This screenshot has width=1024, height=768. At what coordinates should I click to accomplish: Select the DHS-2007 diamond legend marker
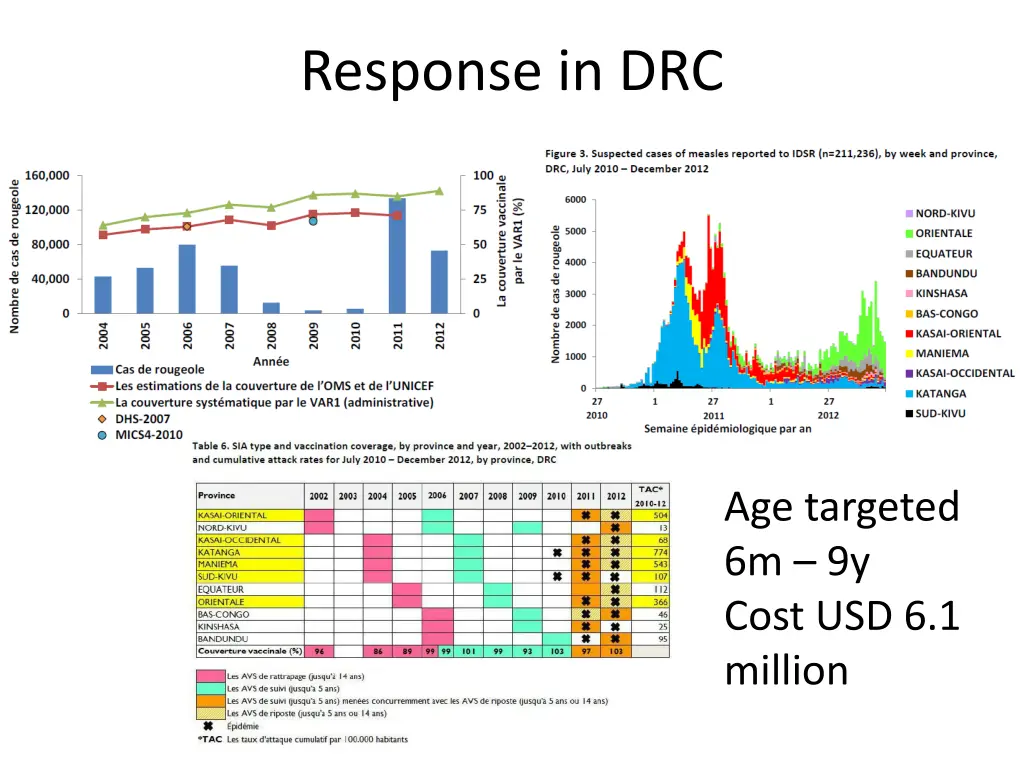coord(102,419)
